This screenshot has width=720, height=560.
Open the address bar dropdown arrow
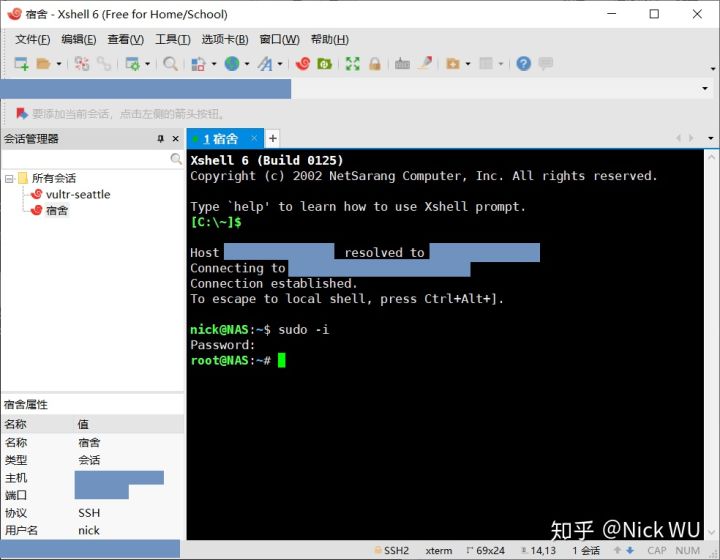[x=705, y=88]
